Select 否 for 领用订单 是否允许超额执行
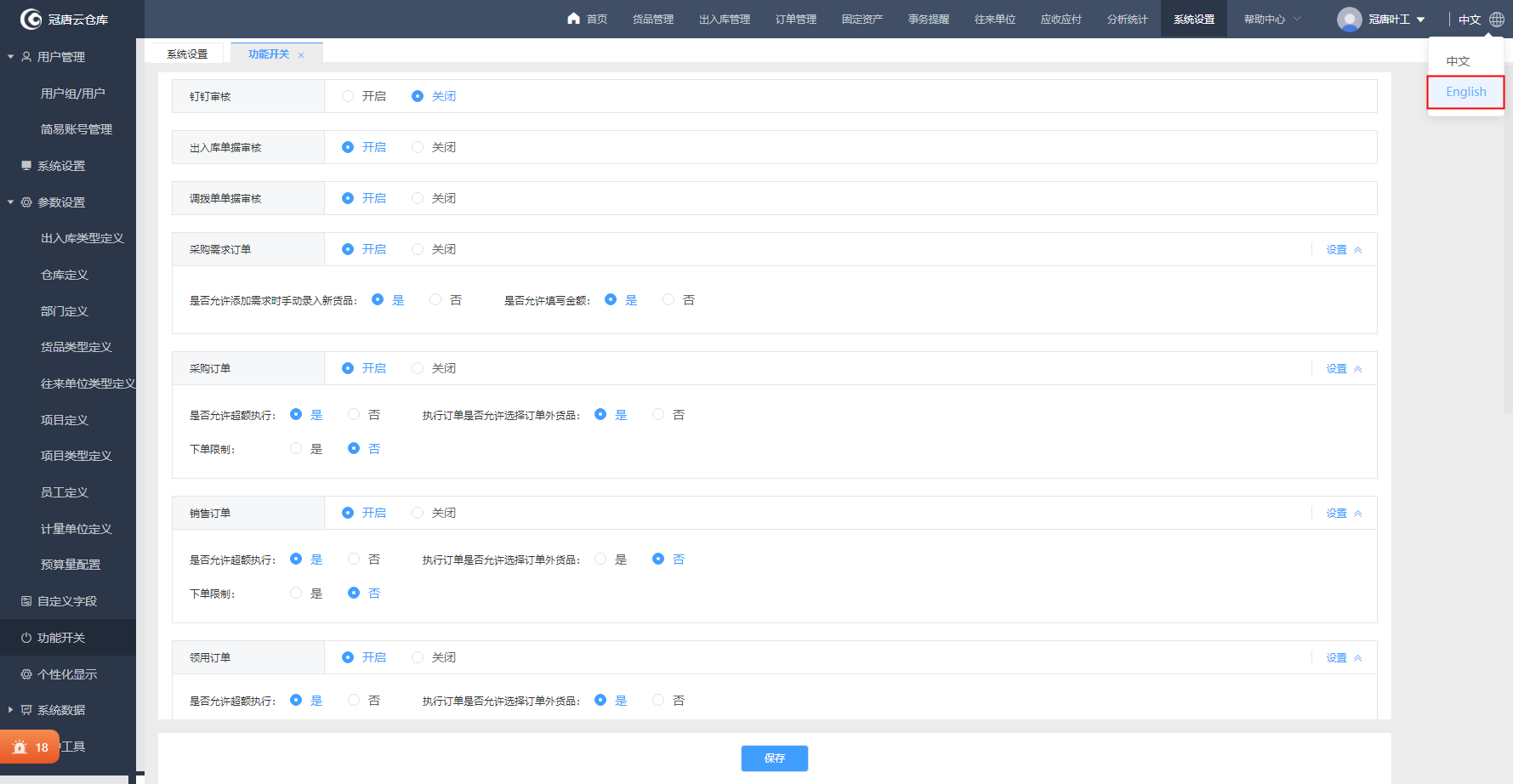Viewport: 1513px width, 784px height. [354, 700]
